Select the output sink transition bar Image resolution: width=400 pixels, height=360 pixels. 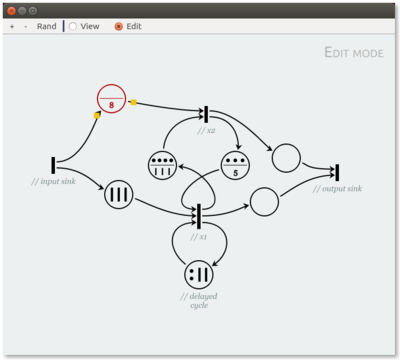click(337, 173)
